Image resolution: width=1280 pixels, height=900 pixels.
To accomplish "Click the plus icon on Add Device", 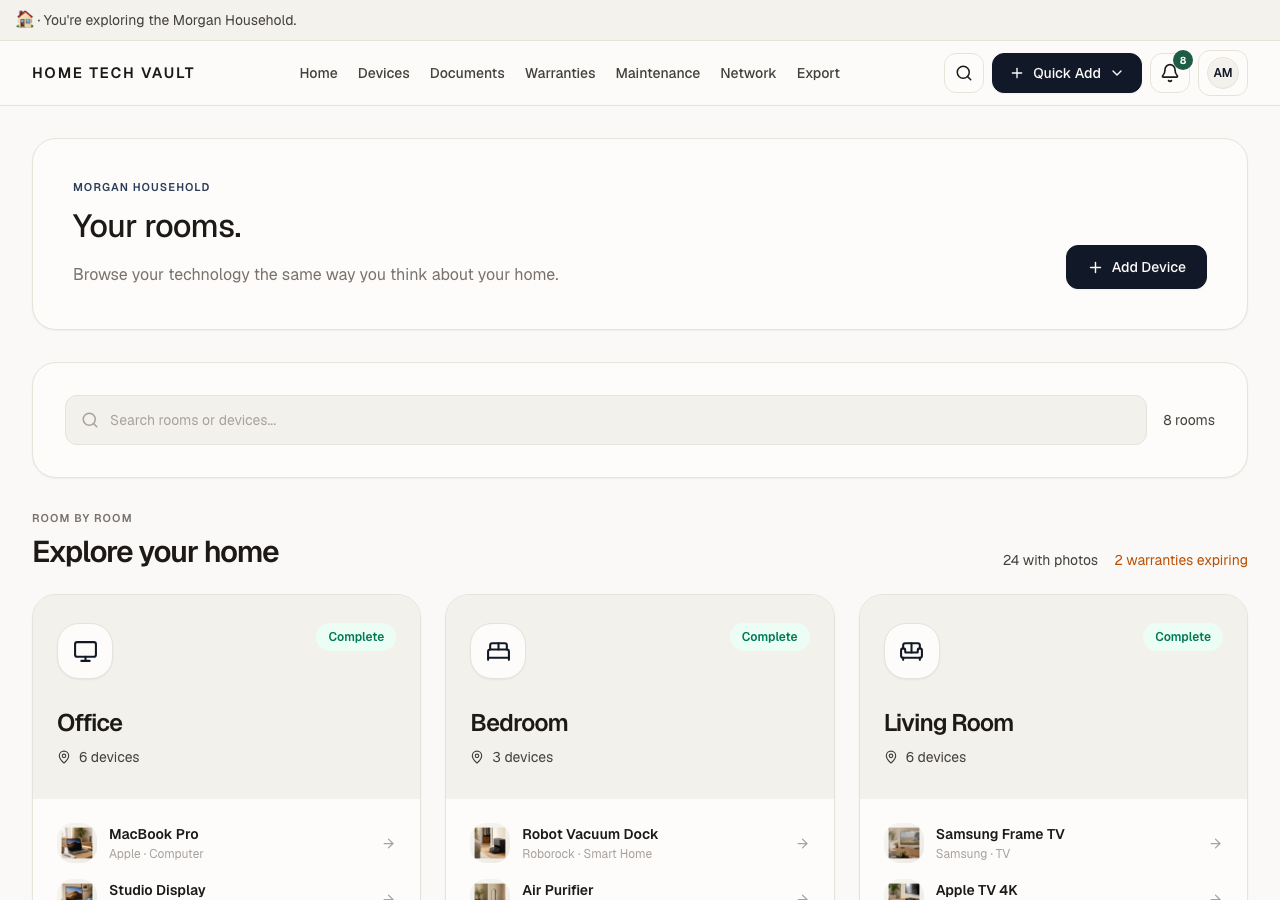I will pos(1095,267).
